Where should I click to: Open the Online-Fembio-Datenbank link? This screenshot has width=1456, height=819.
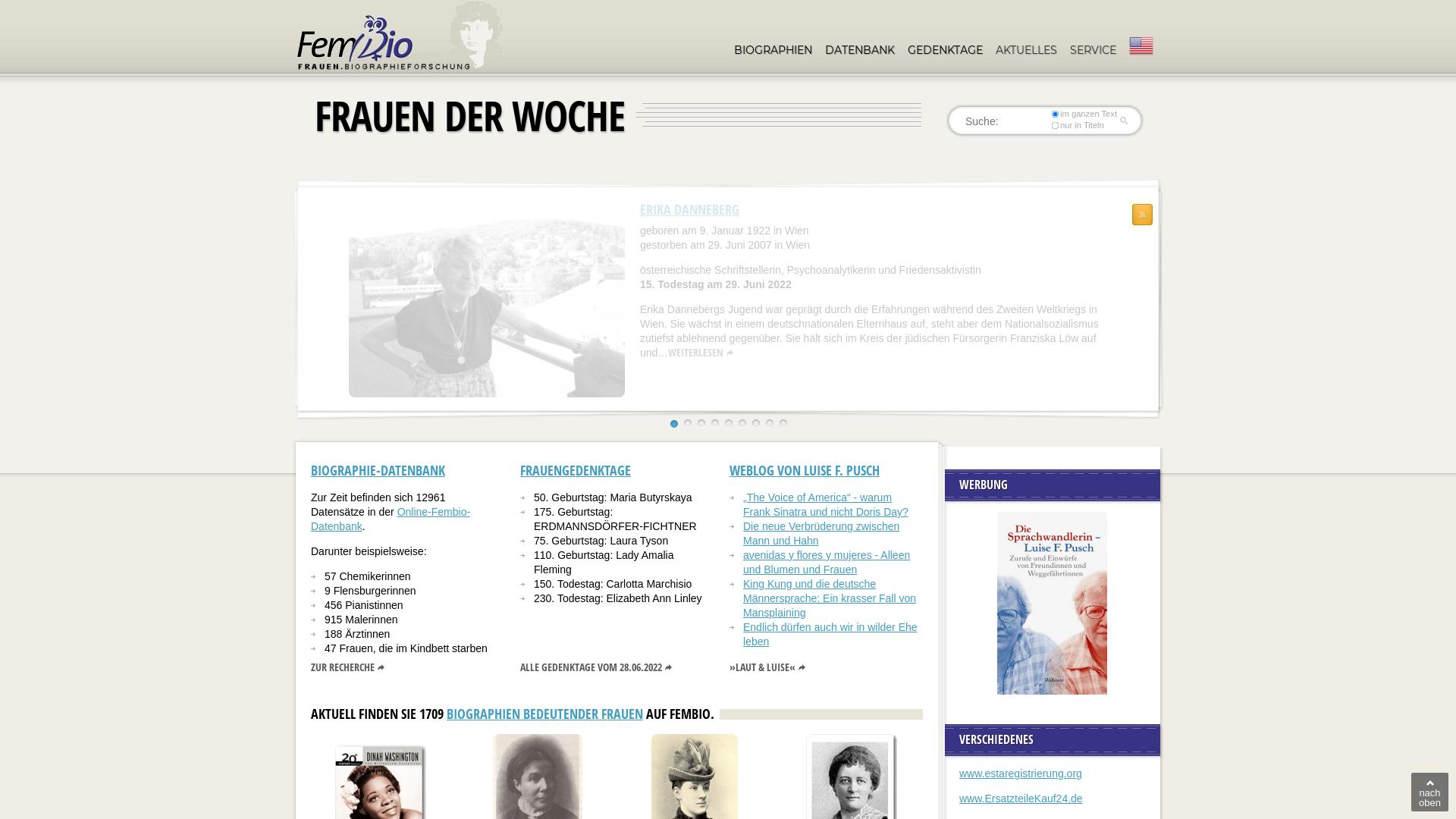coord(391,519)
